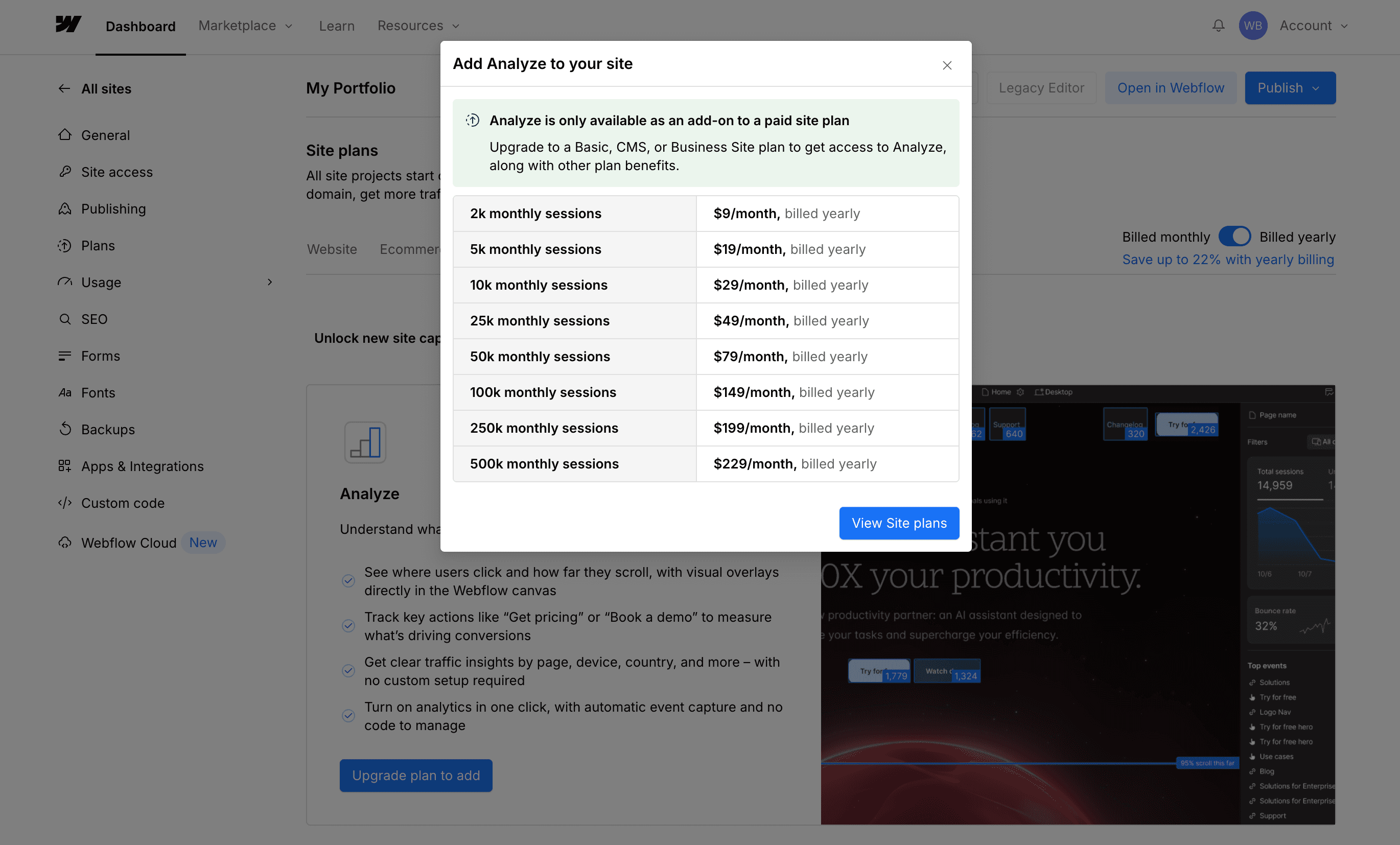Click the Usage gauge icon
The height and width of the screenshot is (845, 1400).
(x=65, y=282)
